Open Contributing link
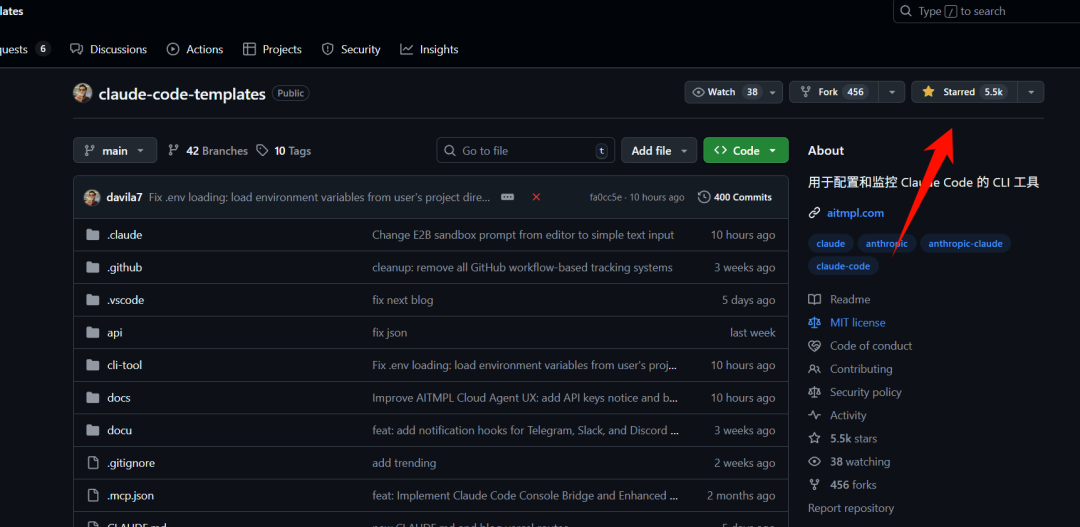This screenshot has height=527, width=1080. (861, 369)
